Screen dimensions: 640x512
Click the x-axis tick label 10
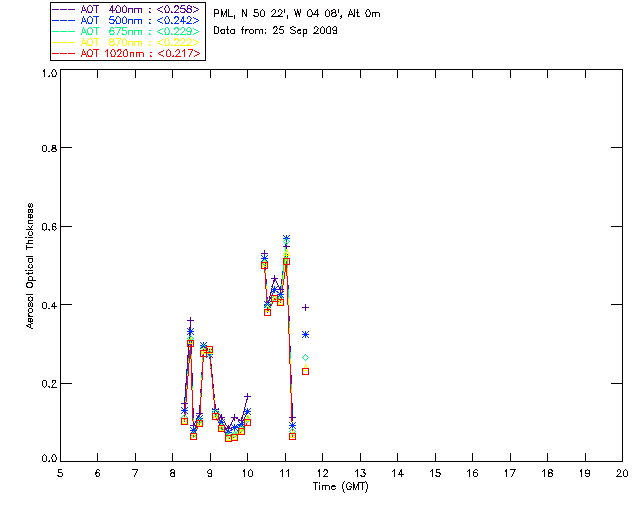tap(247, 473)
